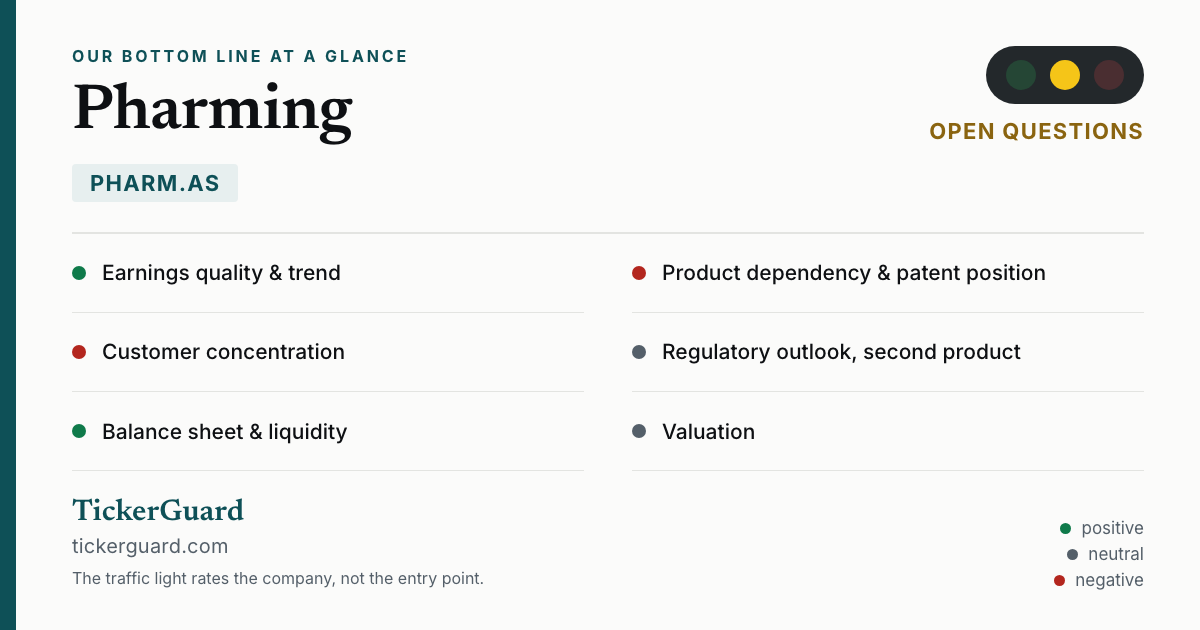Open the tickerguard.com link
The image size is (1200, 630).
[x=150, y=546]
